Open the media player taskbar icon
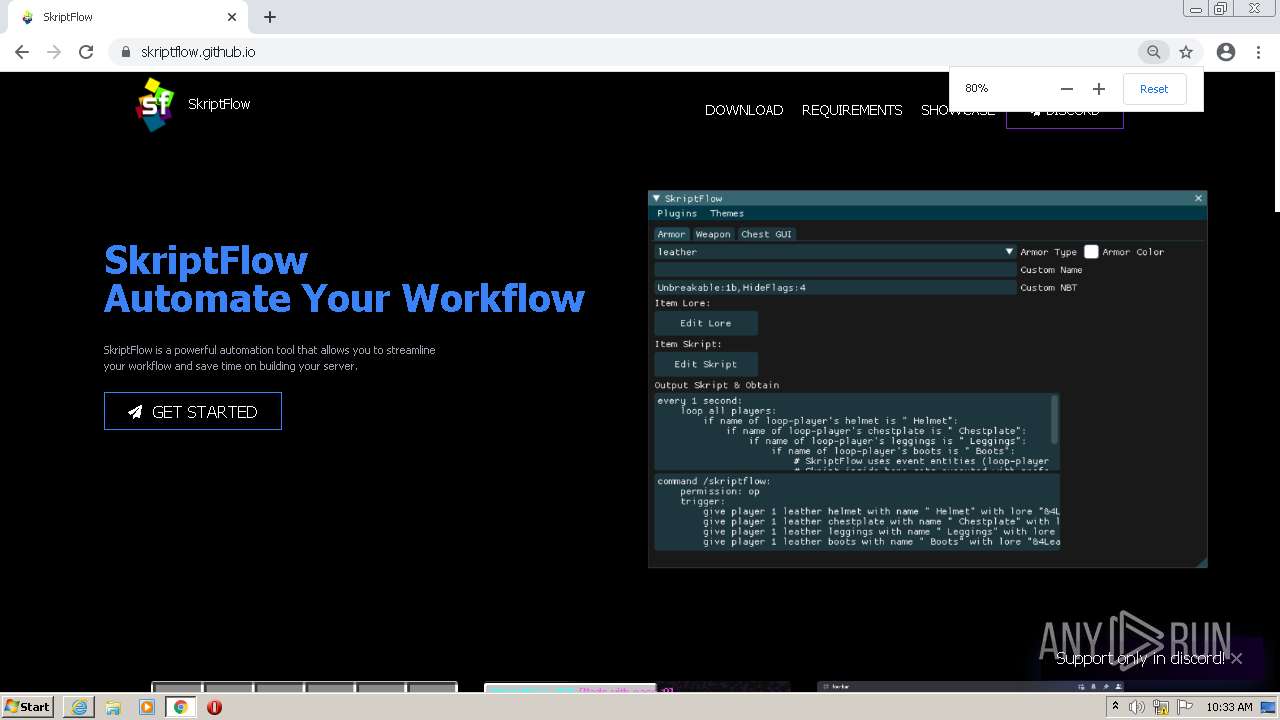This screenshot has width=1280, height=720. click(147, 707)
